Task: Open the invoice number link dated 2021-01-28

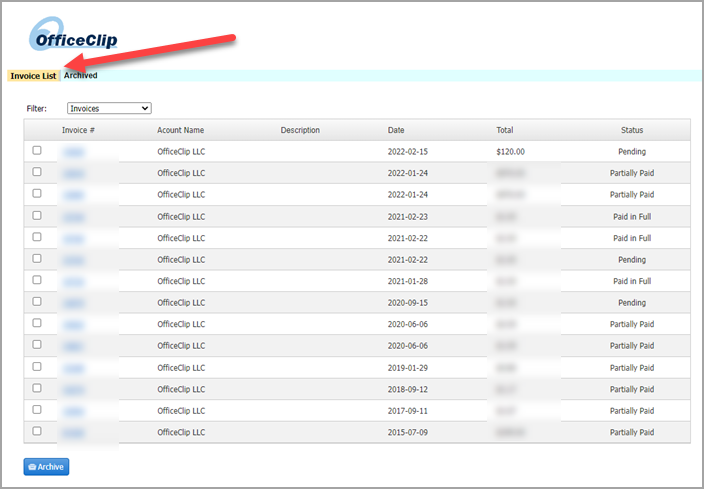Action: 73,282
